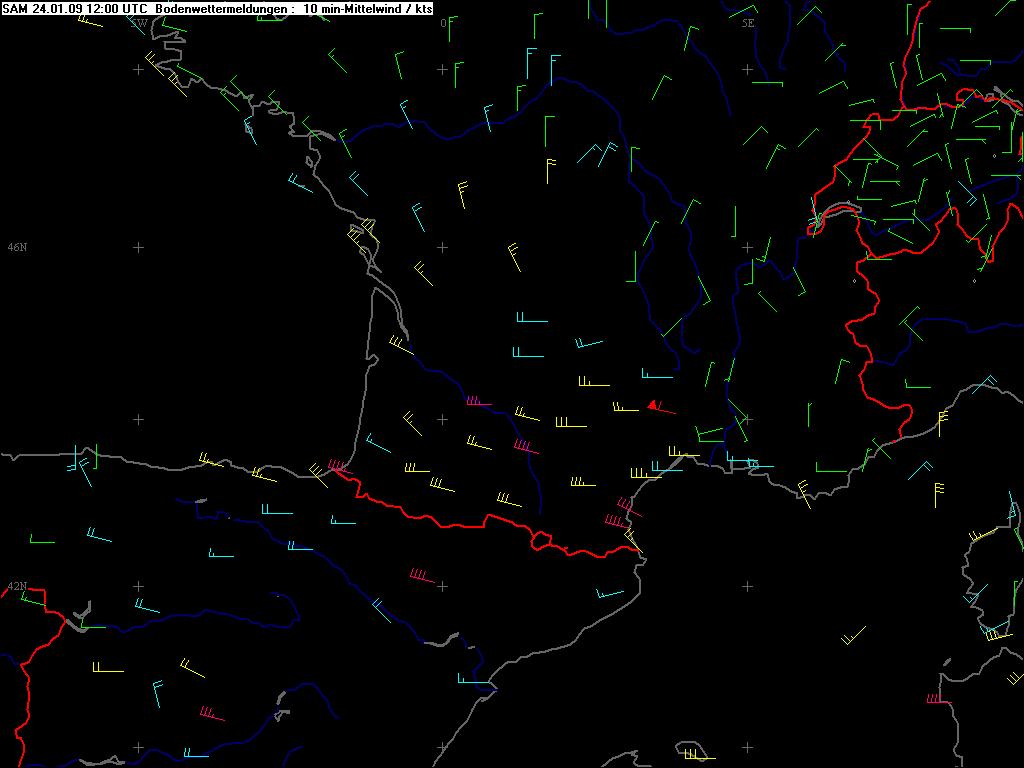This screenshot has width=1024, height=768.
Task: Click the 0E longitude label
Action: click(x=446, y=22)
